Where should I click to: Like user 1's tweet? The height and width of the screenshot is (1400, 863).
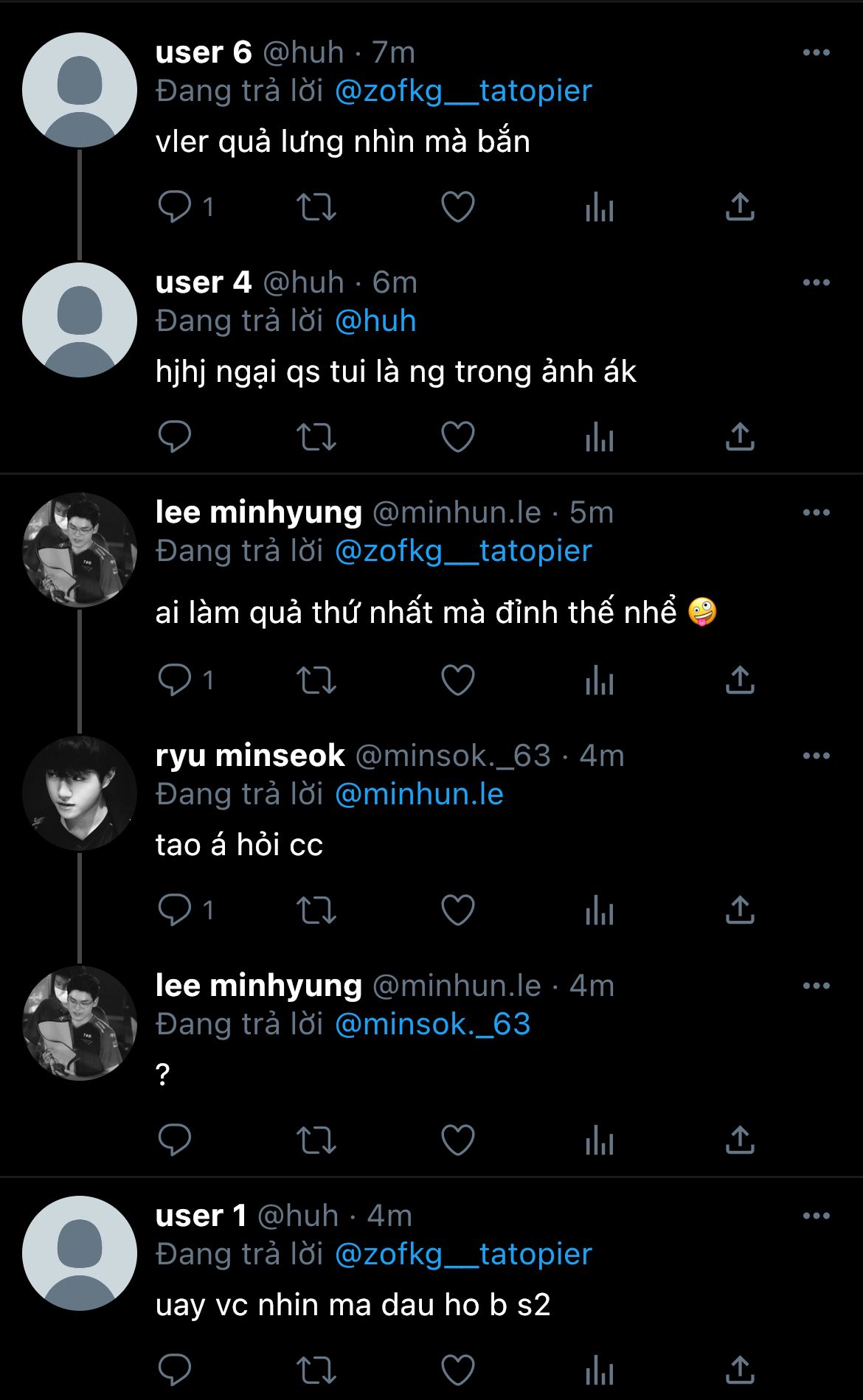click(457, 1371)
